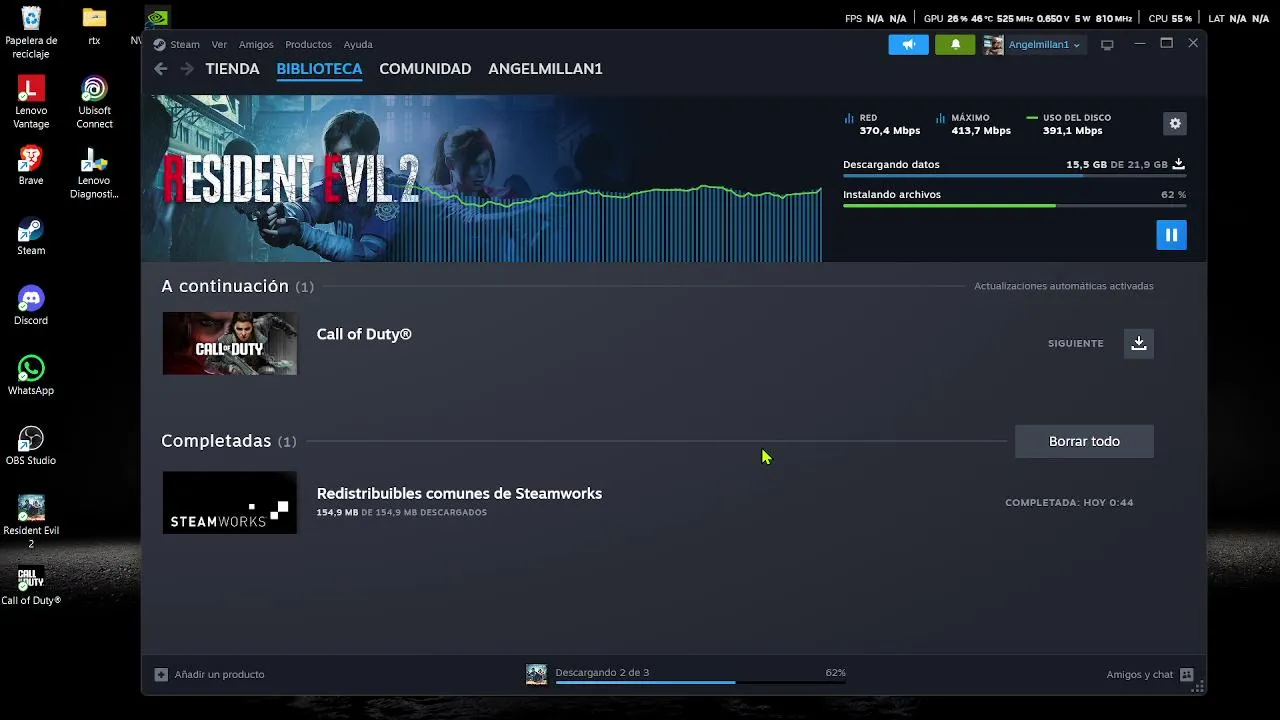
Task: Click the SIGUIENTE label next to Call of Duty
Action: [1076, 343]
